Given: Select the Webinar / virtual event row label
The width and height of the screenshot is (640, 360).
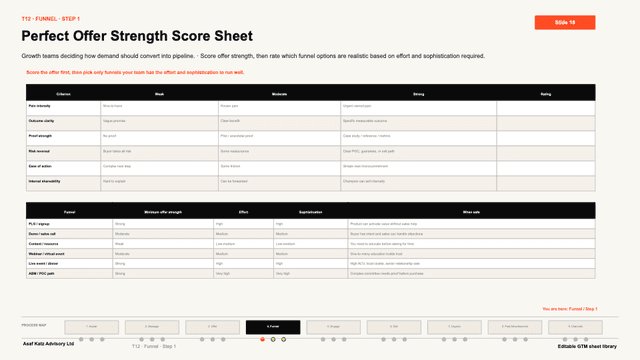Looking at the screenshot, I should point(69,254).
